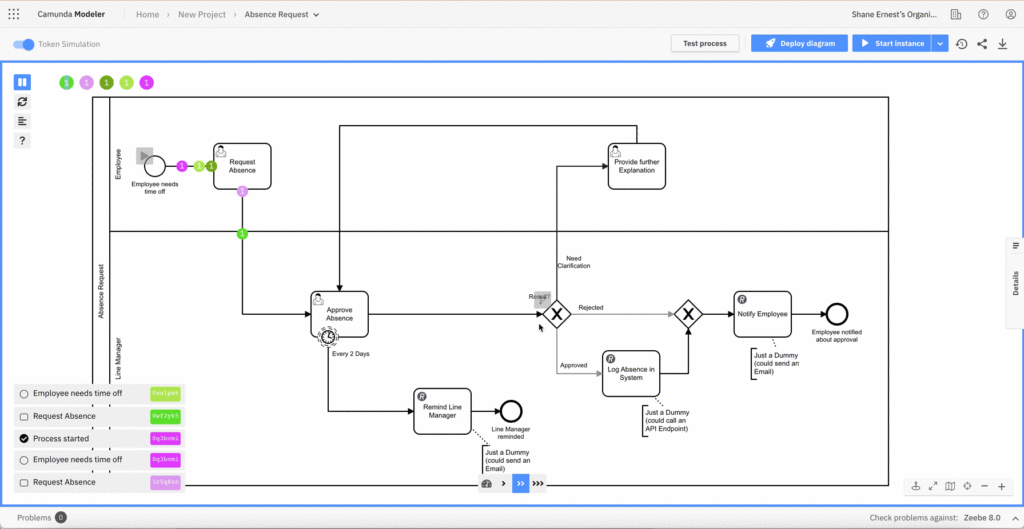Image resolution: width=1024 pixels, height=529 pixels.
Task: Click the Test process button
Action: pos(705,44)
